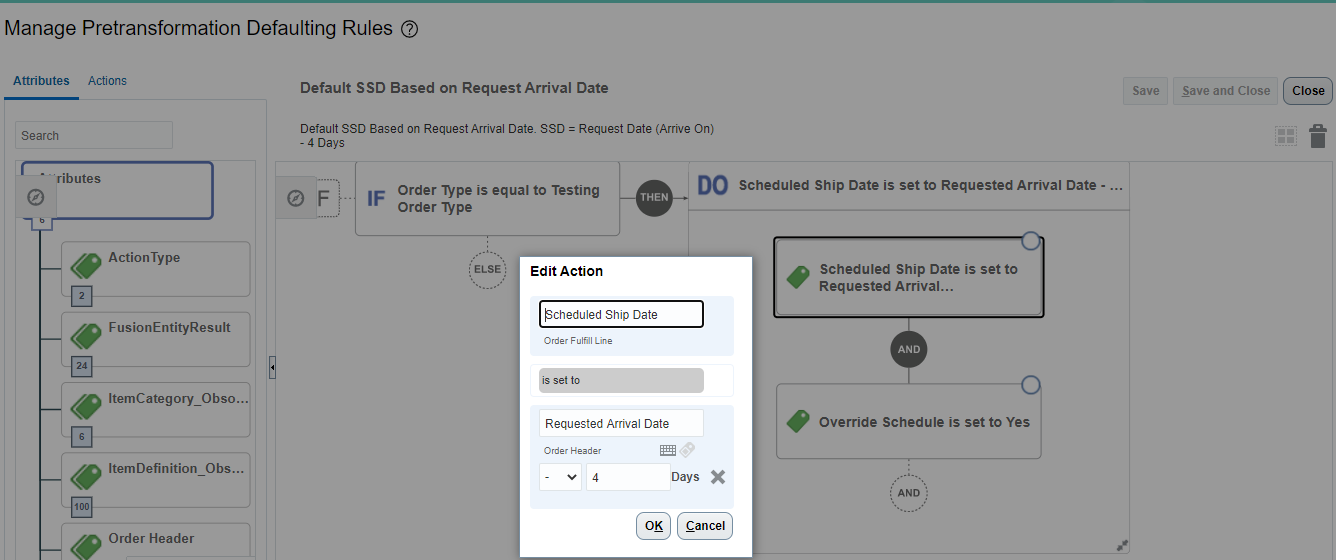Collapse the Attributes root node count badge
The image size is (1336, 560).
pyautogui.click(x=41, y=221)
